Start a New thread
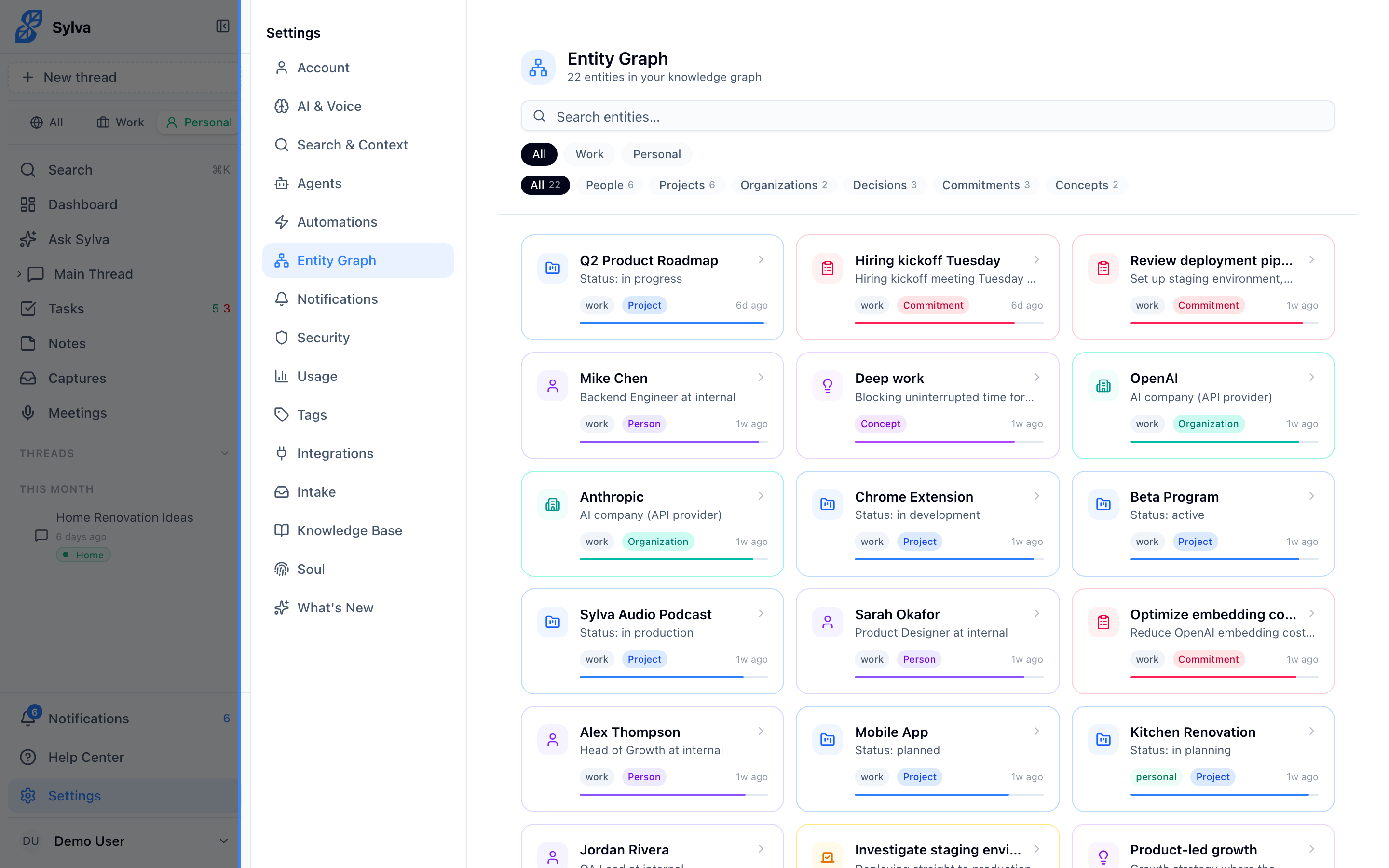1389x868 pixels. pos(124,77)
